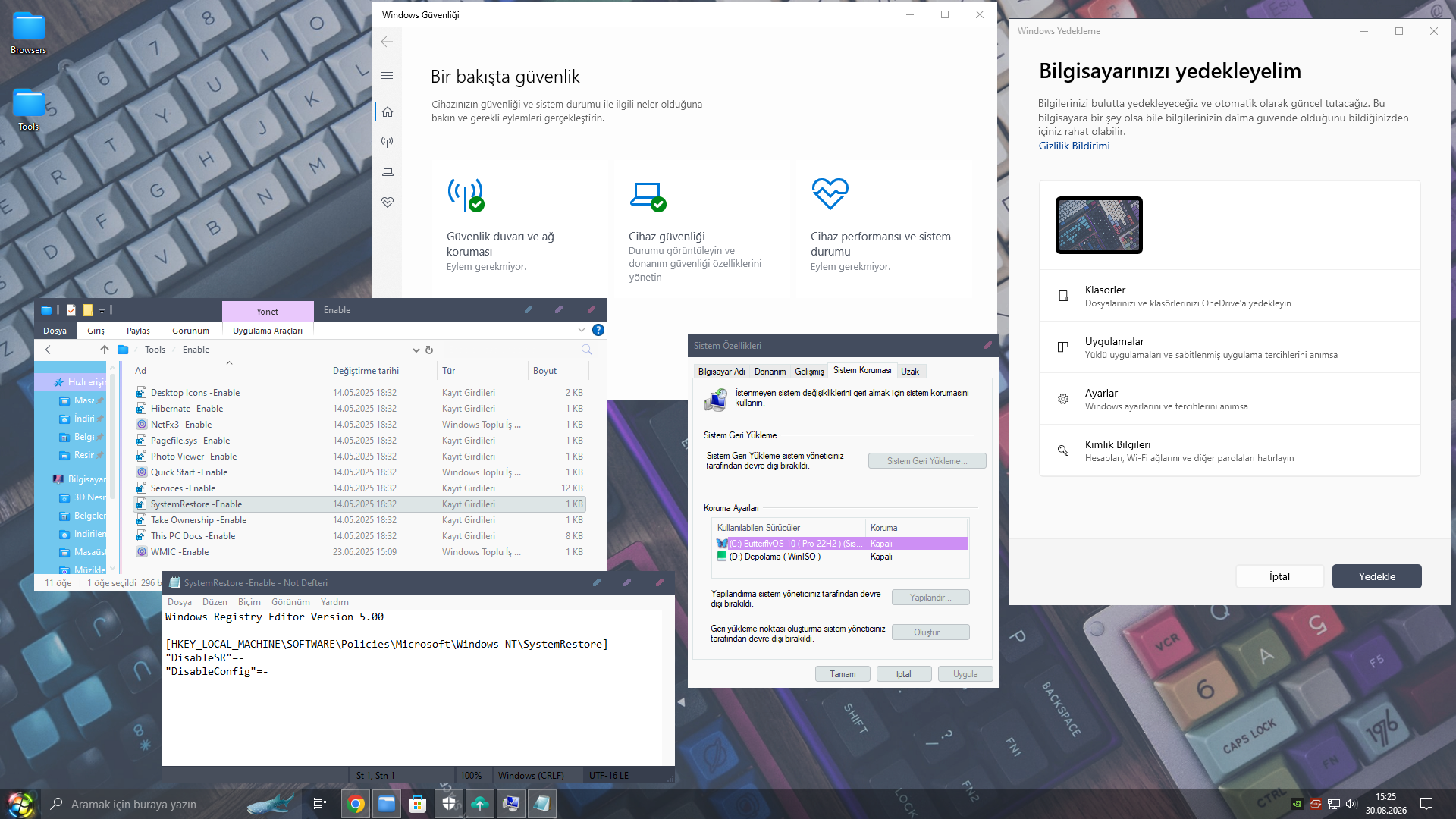The image size is (1456, 819).
Task: Open the hamburger menu in Windows Güvenliği
Action: (387, 75)
